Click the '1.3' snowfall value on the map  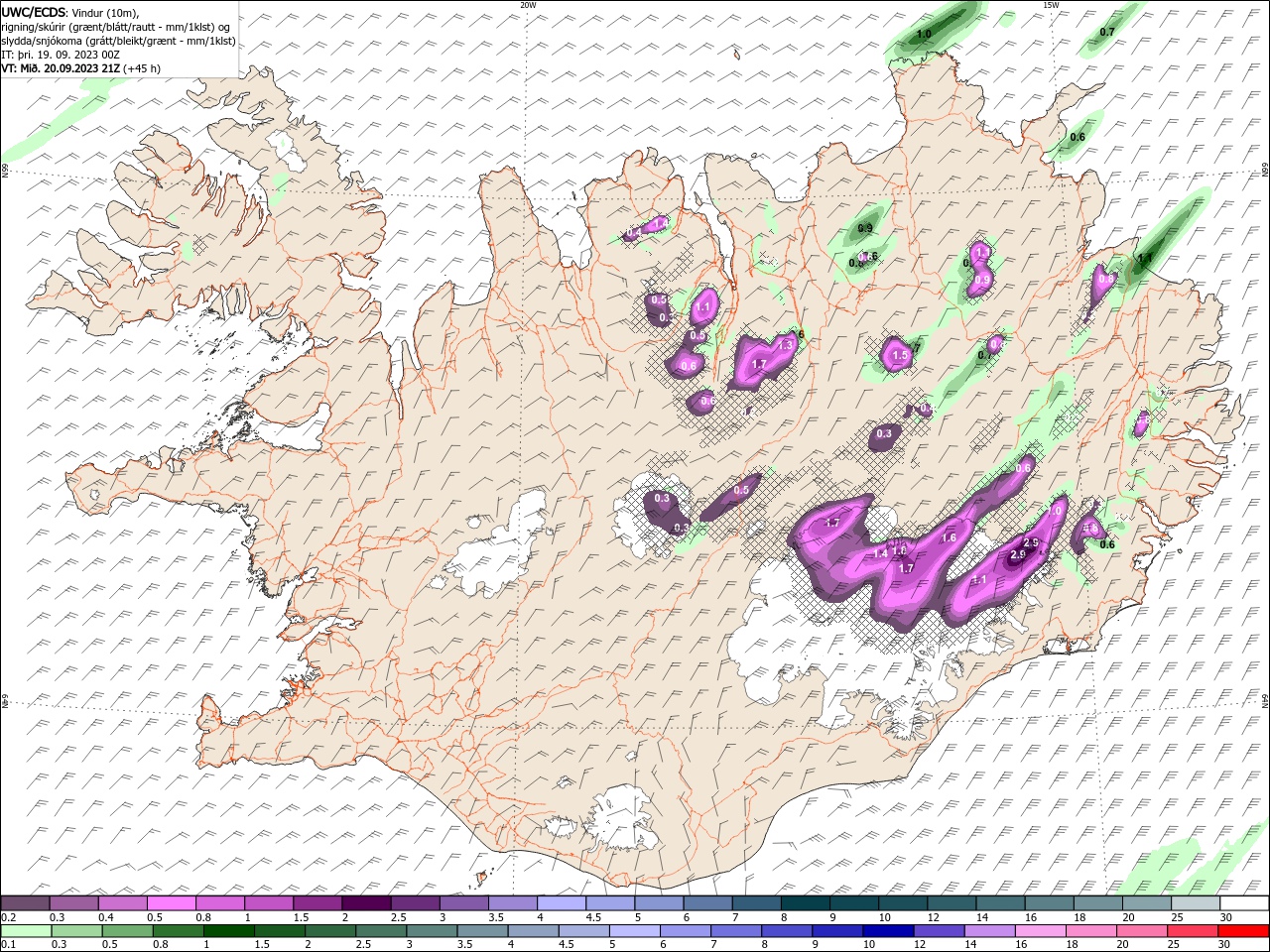point(786,345)
